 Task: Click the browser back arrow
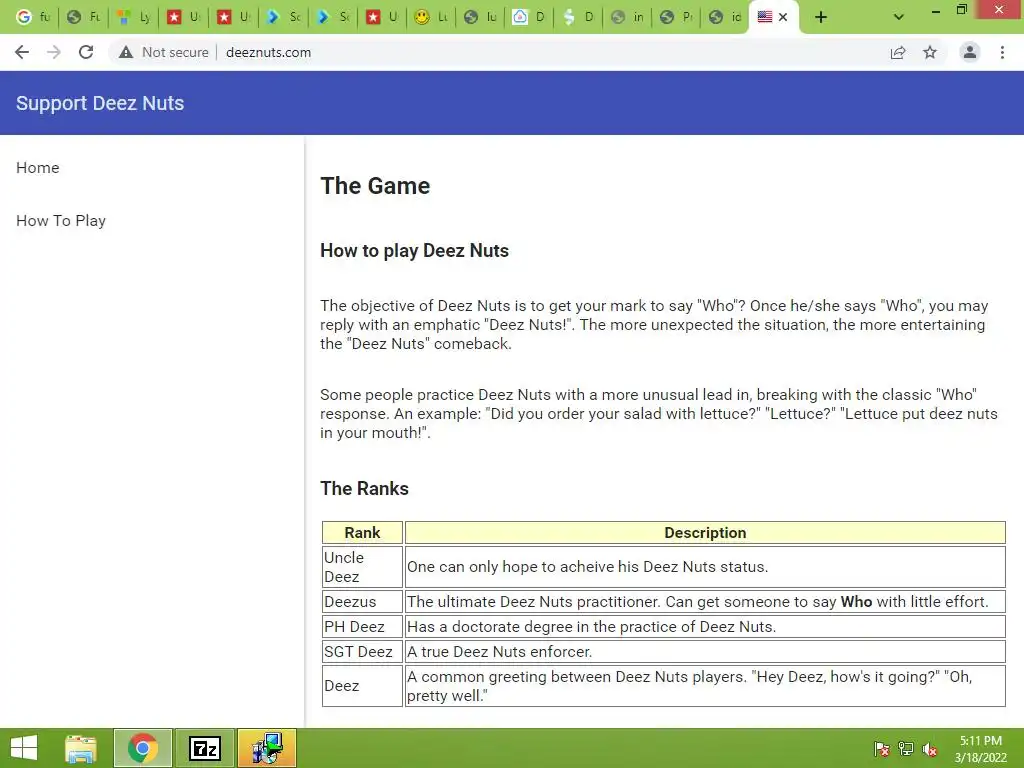(x=22, y=52)
